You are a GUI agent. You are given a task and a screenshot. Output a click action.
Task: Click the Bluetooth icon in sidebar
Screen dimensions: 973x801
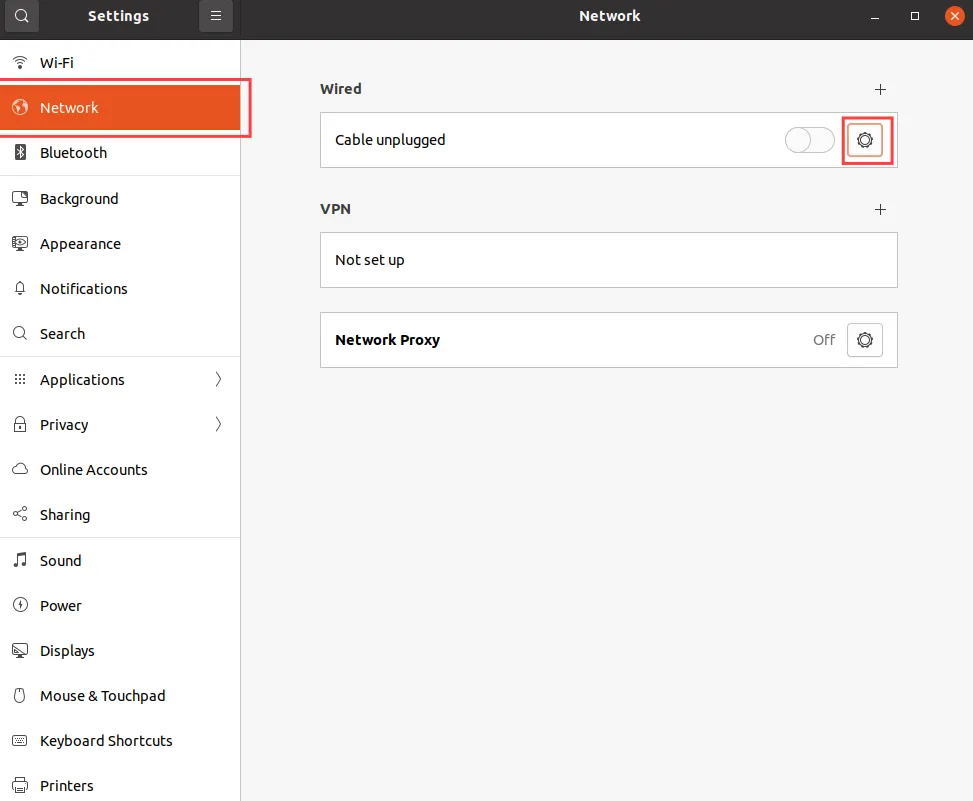20,153
